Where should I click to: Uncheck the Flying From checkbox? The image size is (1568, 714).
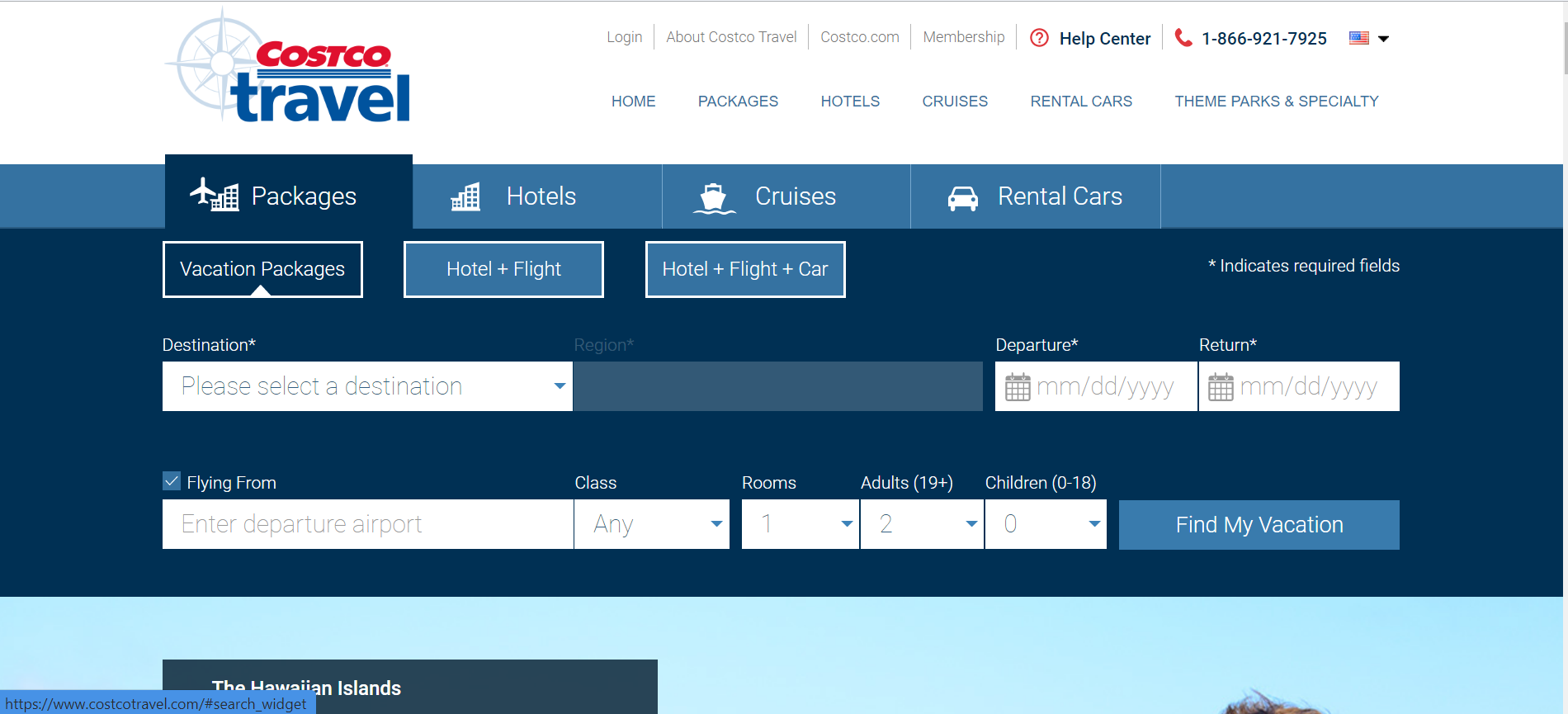point(172,481)
